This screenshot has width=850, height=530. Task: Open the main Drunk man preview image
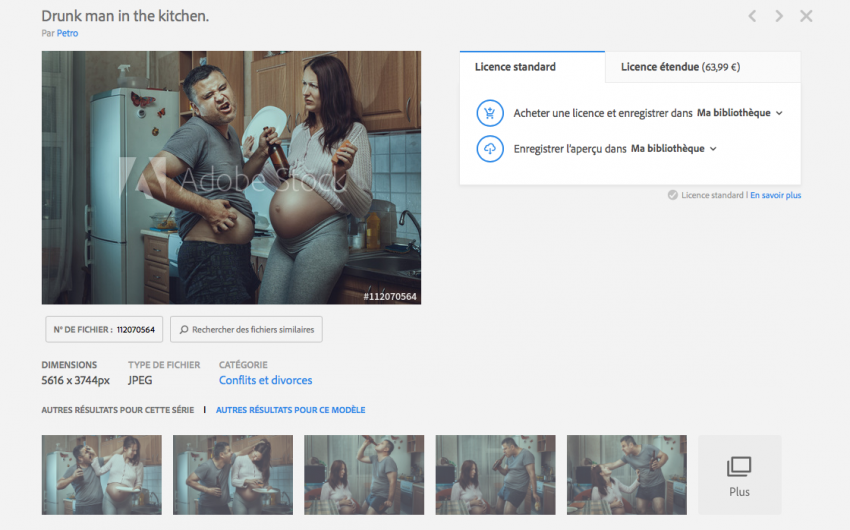pyautogui.click(x=231, y=178)
